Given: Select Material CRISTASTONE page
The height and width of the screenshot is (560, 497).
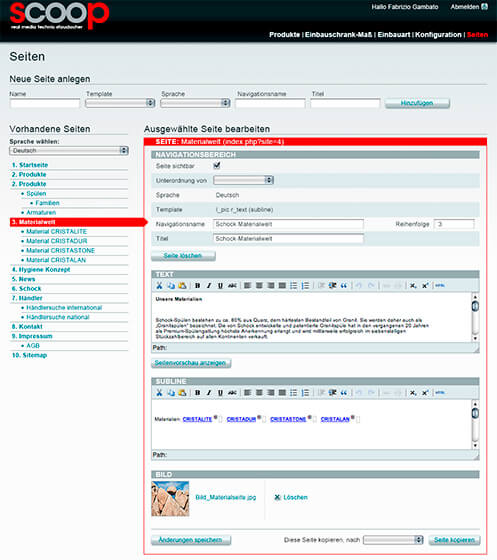Looking at the screenshot, I should 60,251.
